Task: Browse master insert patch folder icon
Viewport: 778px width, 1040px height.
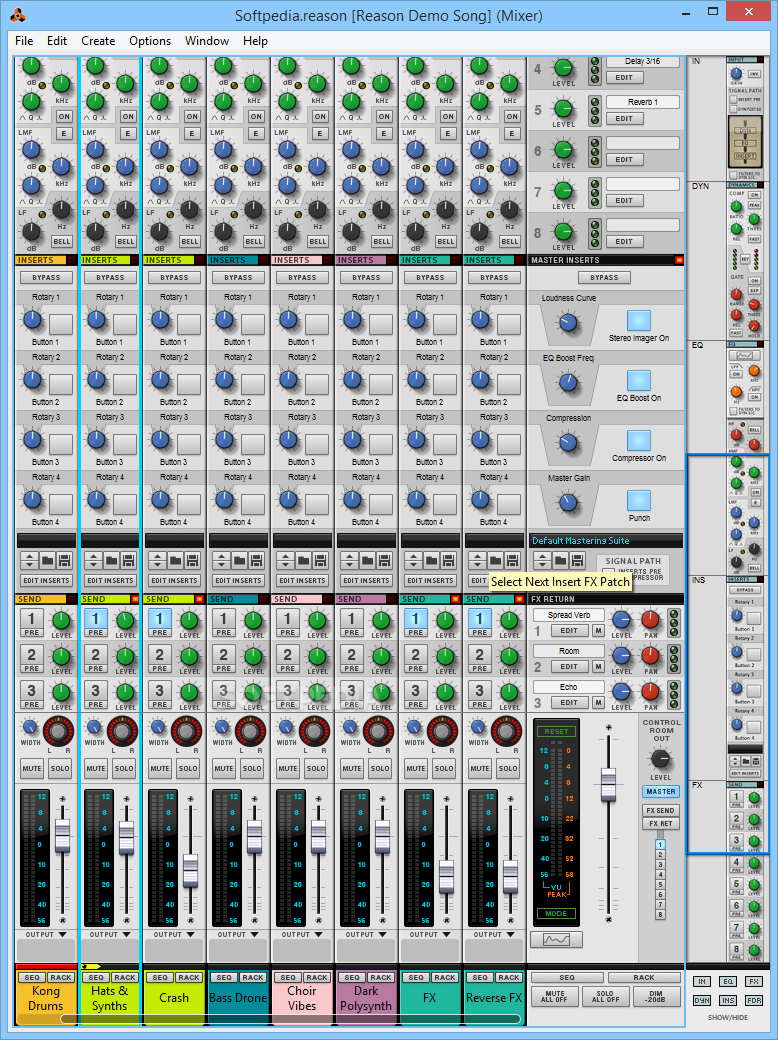Action: point(560,560)
